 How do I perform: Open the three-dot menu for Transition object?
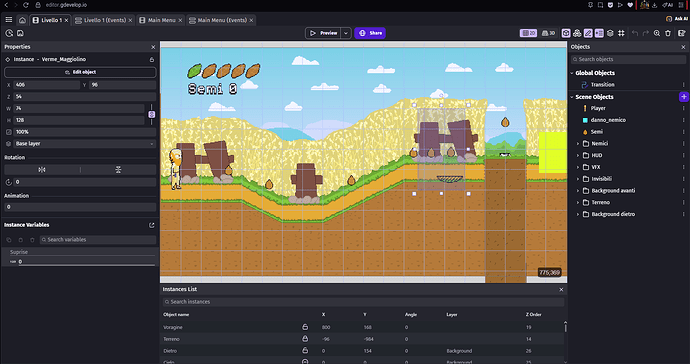[683, 85]
